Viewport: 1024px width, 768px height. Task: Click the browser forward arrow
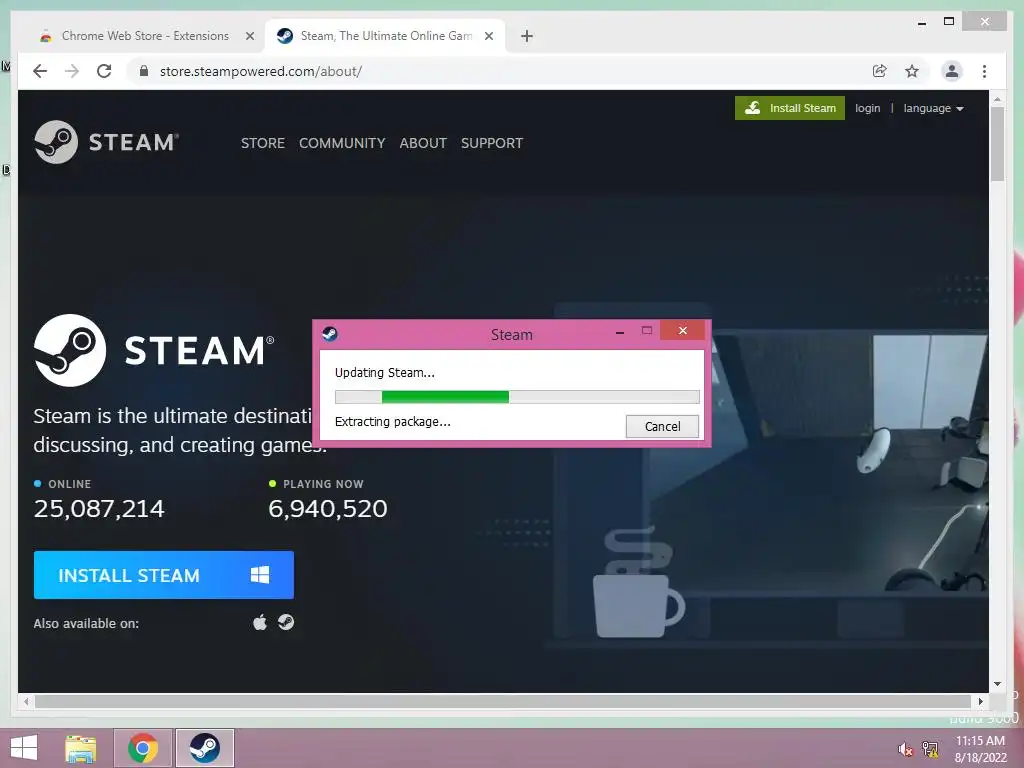pyautogui.click(x=72, y=71)
